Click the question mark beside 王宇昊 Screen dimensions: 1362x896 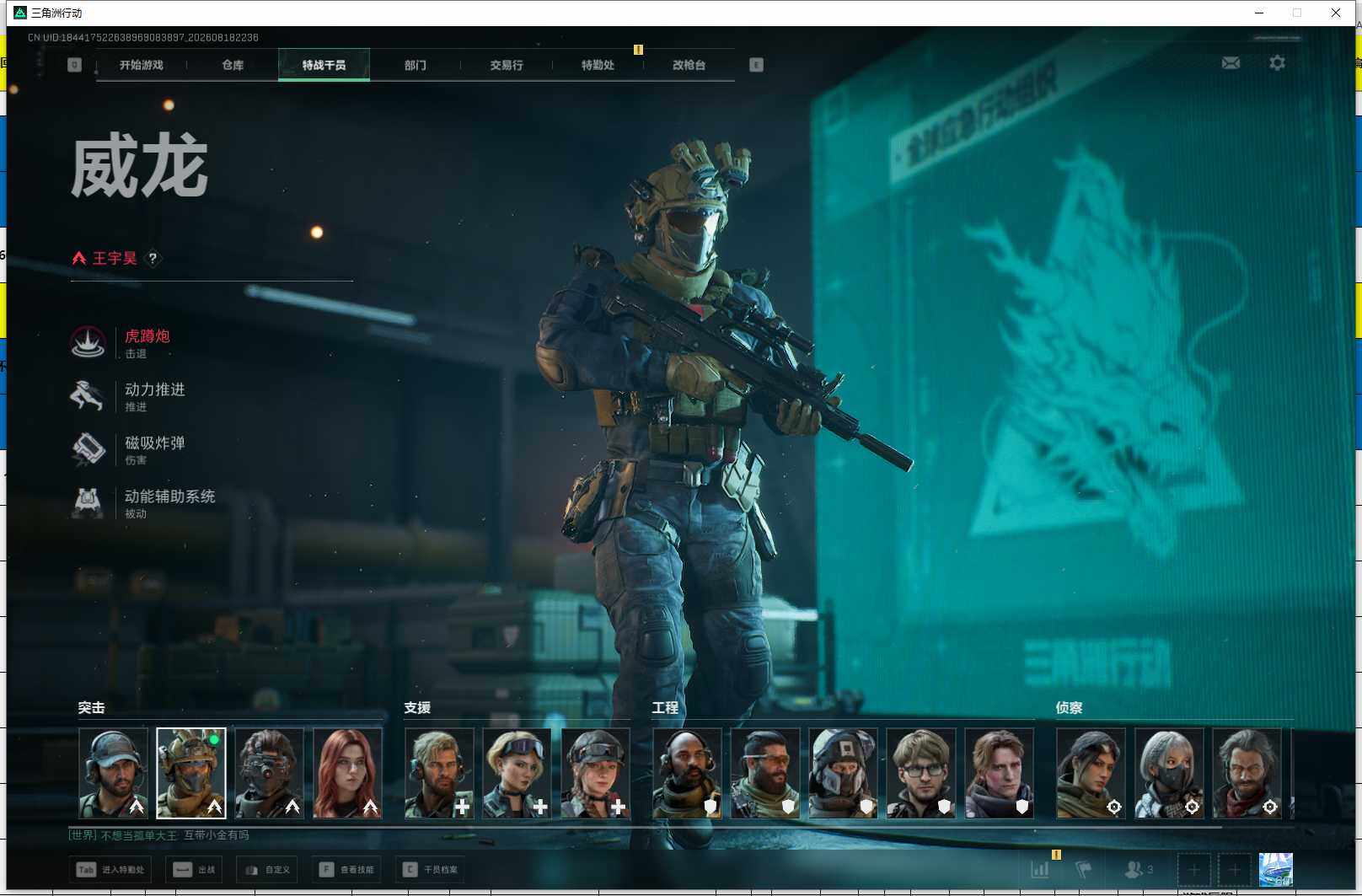coord(153,259)
